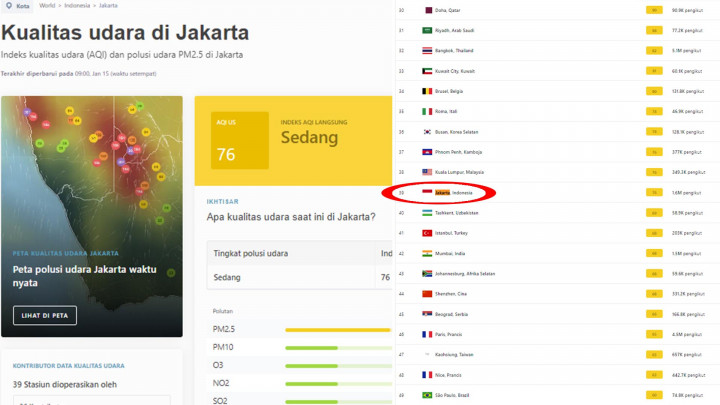Viewport: 720px width, 405px height.
Task: Open the Shenzhen, Cina ranking entry
Action: point(451,294)
